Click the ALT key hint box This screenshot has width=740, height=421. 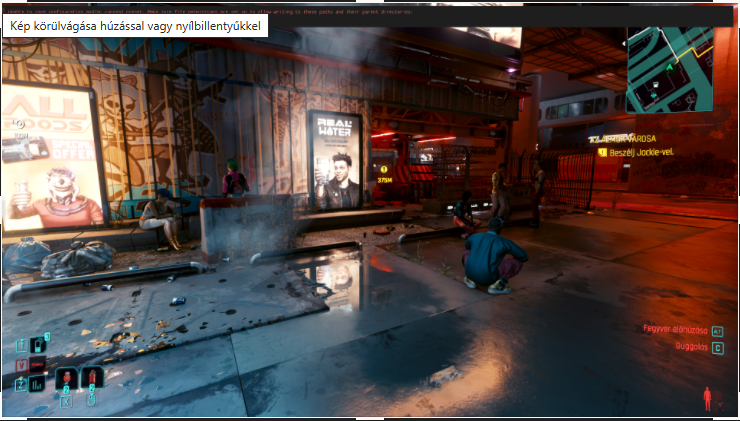[x=717, y=332]
